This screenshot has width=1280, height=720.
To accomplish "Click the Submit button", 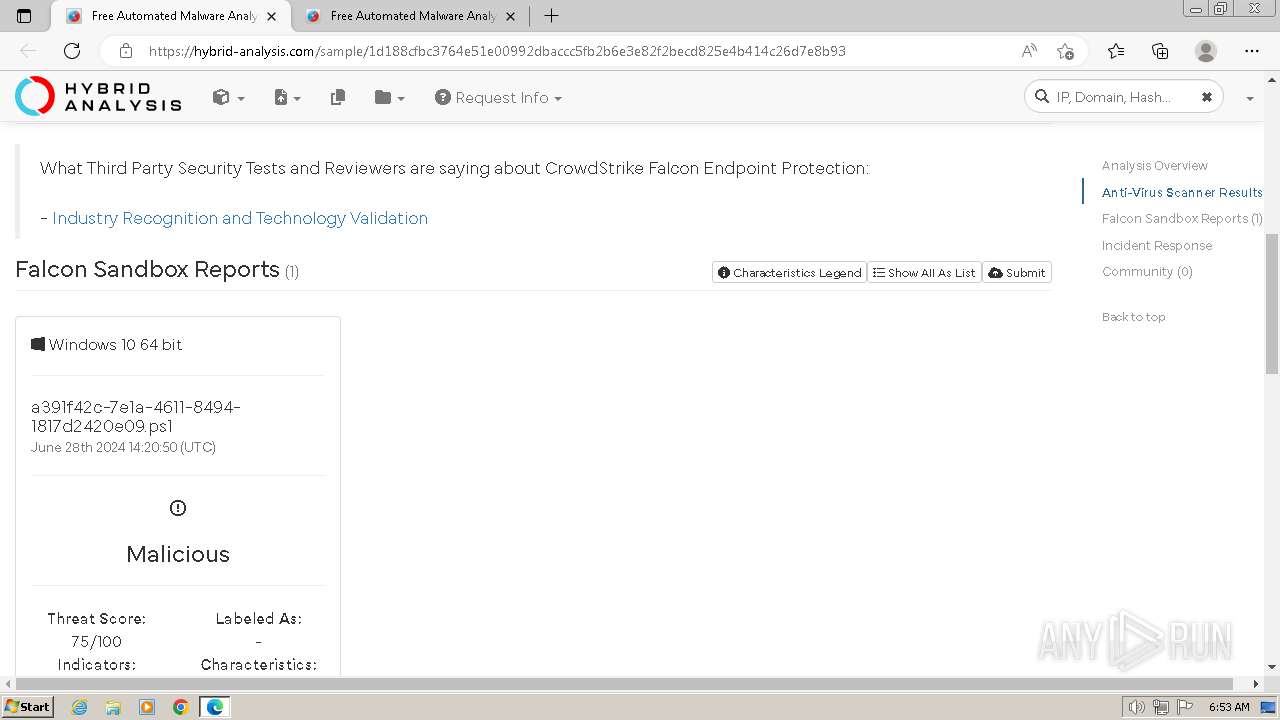I will tap(1017, 272).
